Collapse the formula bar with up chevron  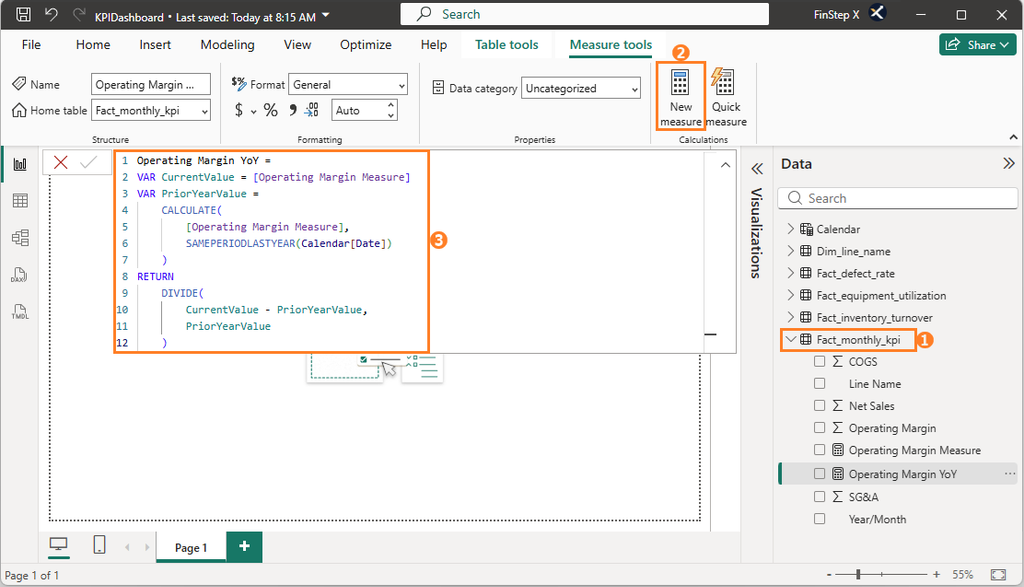point(725,165)
